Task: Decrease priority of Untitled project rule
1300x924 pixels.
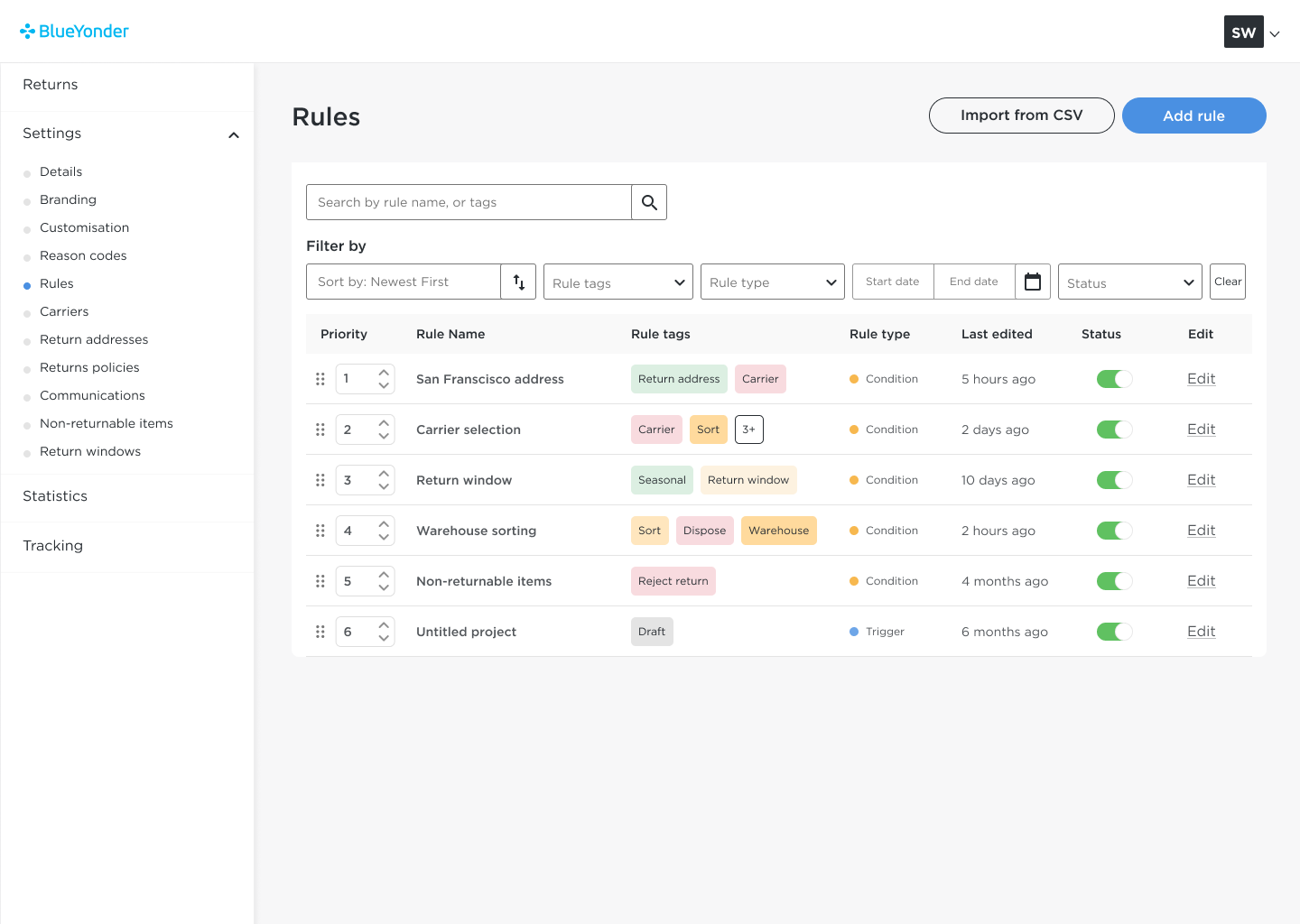Action: click(x=384, y=639)
